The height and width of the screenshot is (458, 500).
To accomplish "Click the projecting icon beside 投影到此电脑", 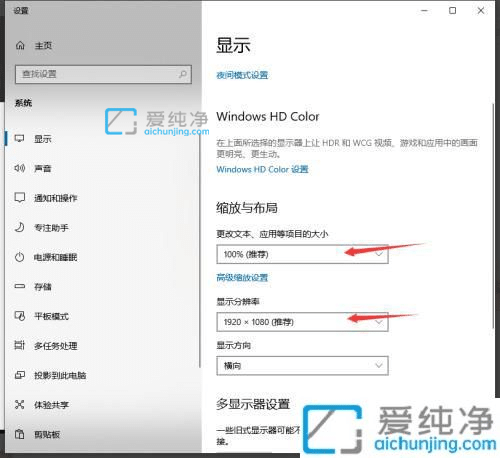I will (20, 375).
